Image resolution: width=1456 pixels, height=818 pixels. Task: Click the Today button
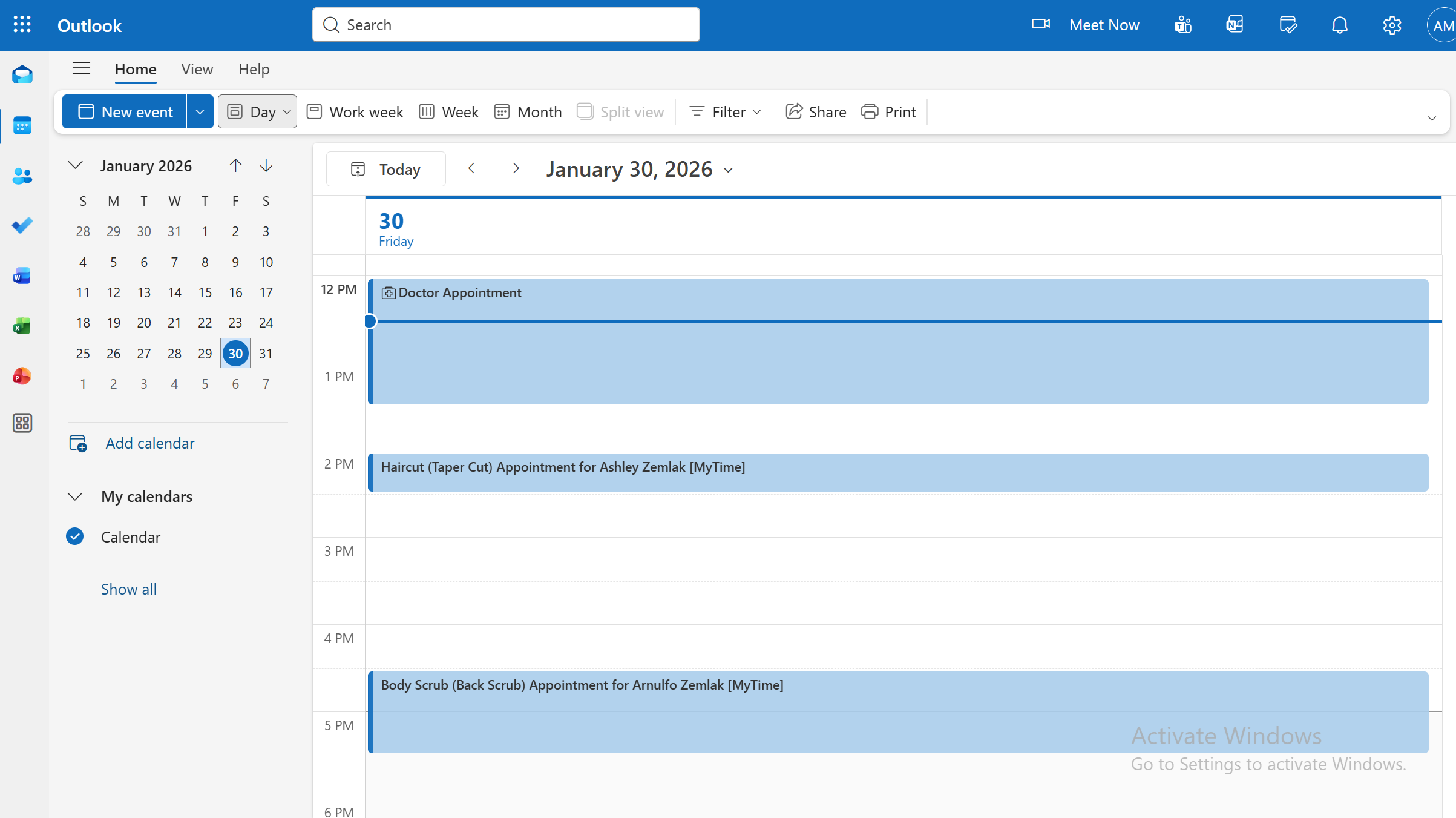(x=386, y=170)
